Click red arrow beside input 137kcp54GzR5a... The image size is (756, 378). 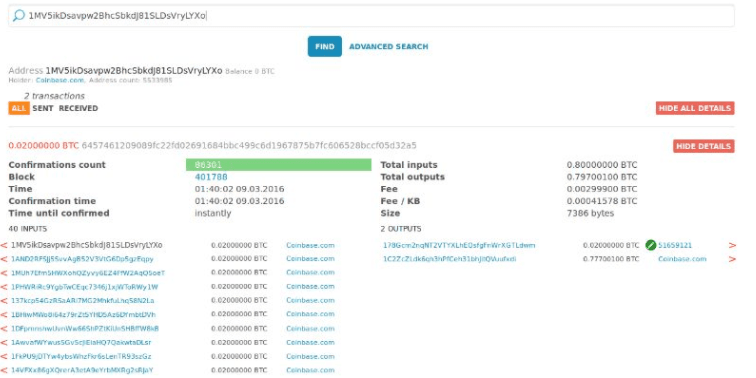tap(4, 301)
